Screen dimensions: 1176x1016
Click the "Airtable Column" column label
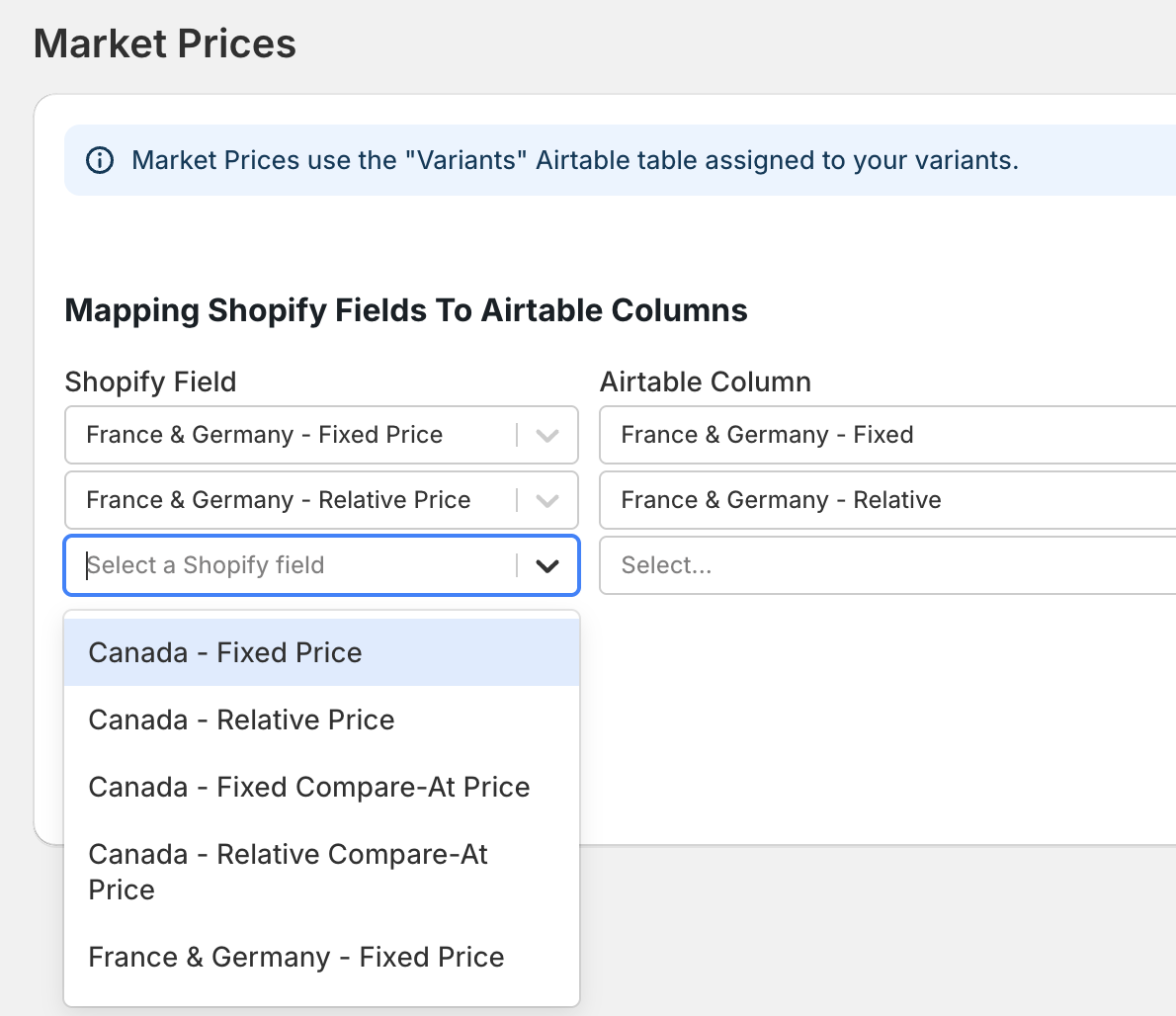pyautogui.click(x=706, y=381)
